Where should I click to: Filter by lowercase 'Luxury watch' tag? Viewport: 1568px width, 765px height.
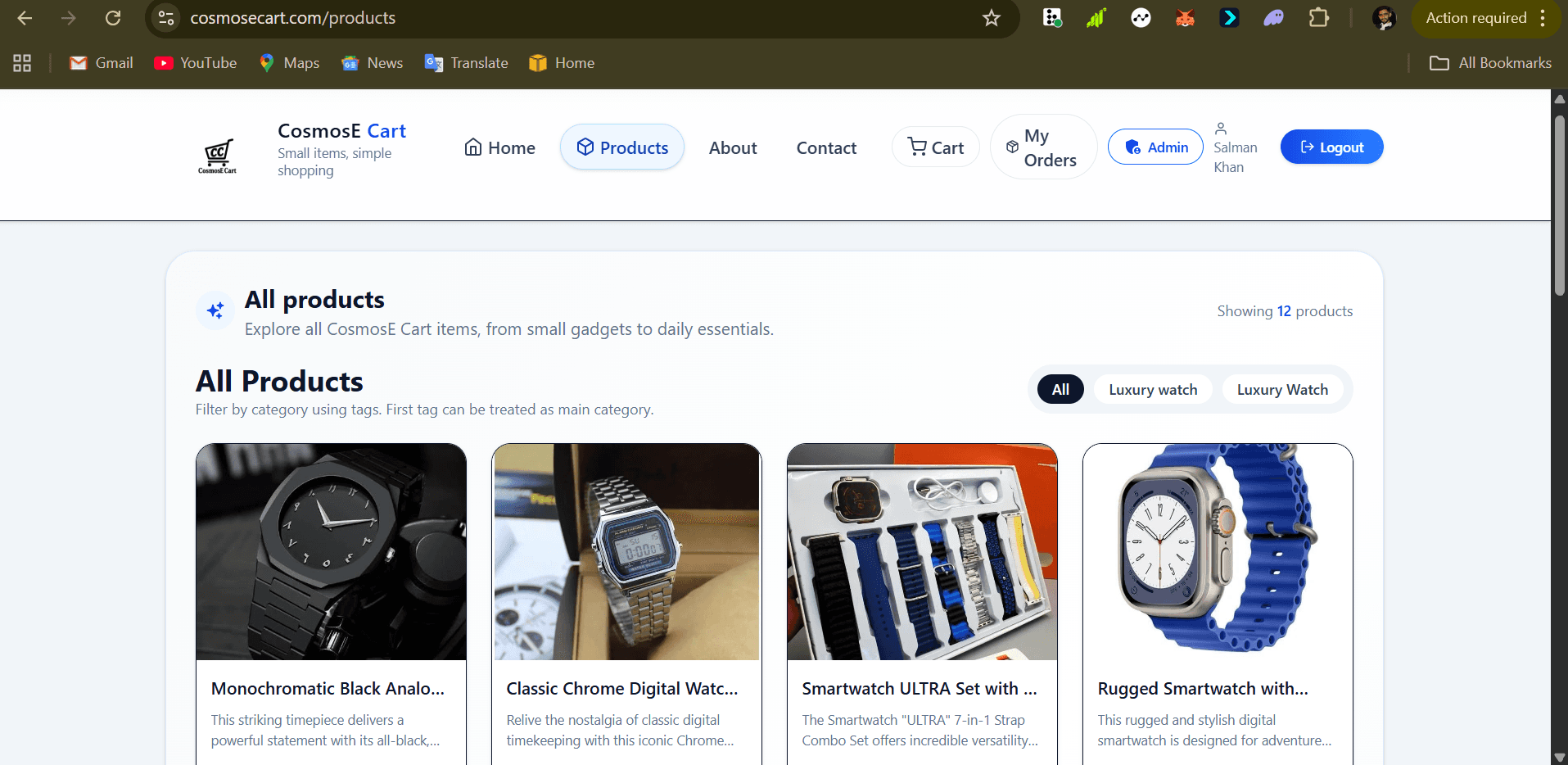click(x=1152, y=390)
